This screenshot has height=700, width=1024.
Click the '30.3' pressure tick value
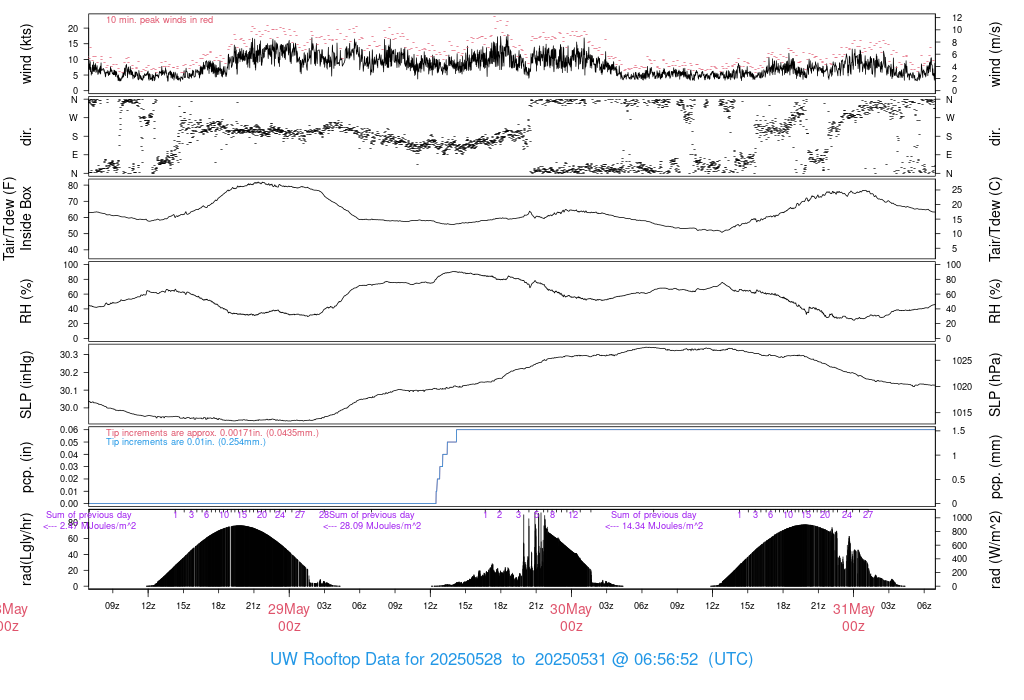click(x=69, y=355)
